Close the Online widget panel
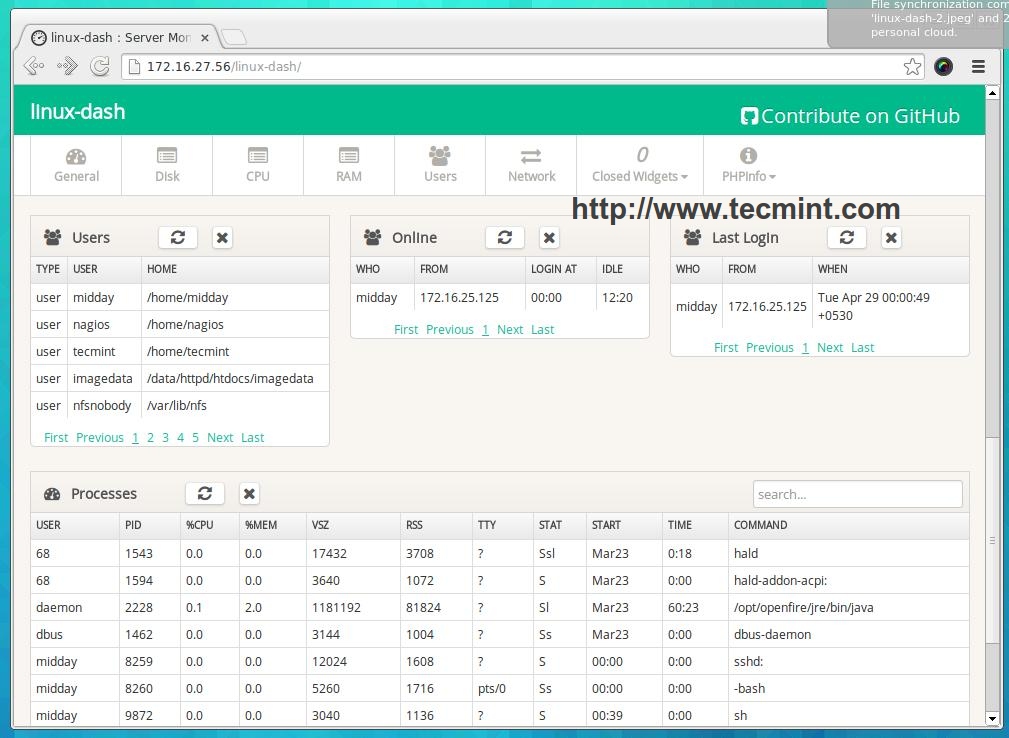This screenshot has width=1009, height=738. pos(549,237)
